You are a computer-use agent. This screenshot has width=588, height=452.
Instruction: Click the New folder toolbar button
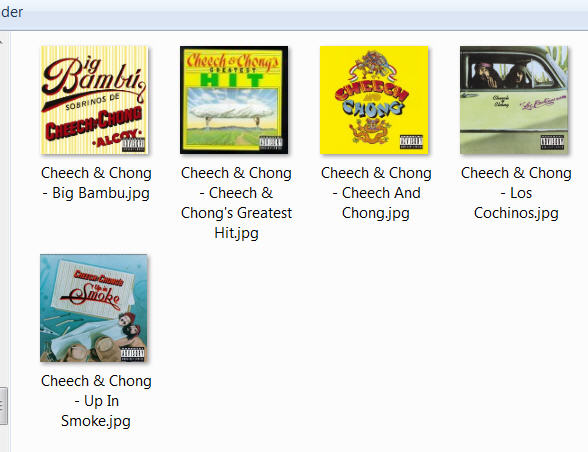tap(11, 12)
